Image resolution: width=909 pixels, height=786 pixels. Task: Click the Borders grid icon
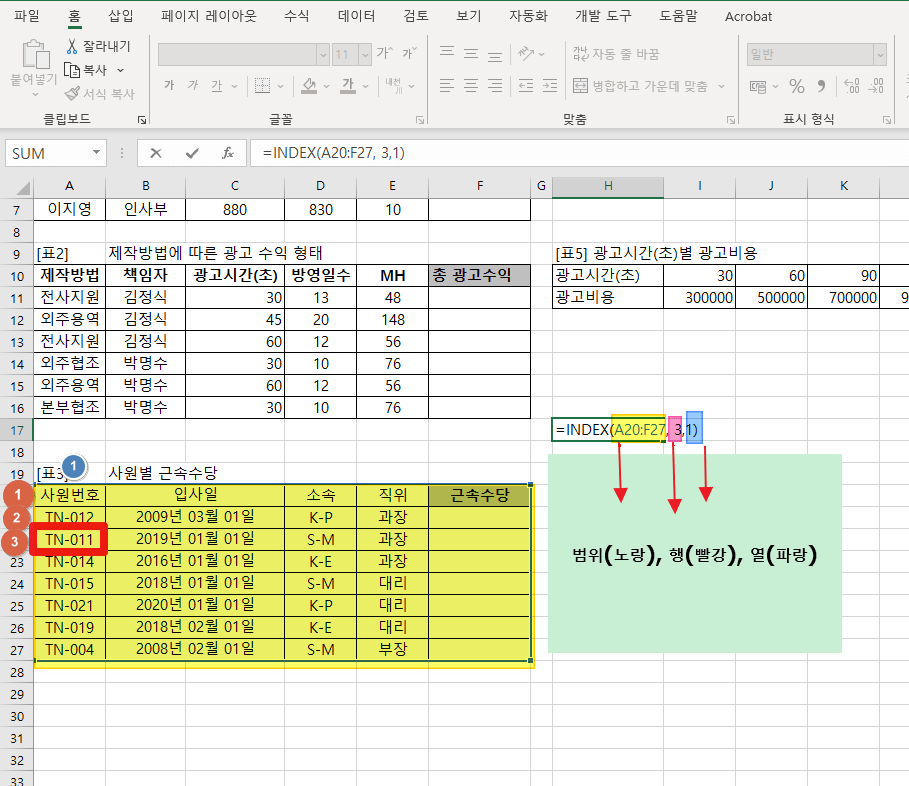[x=263, y=86]
